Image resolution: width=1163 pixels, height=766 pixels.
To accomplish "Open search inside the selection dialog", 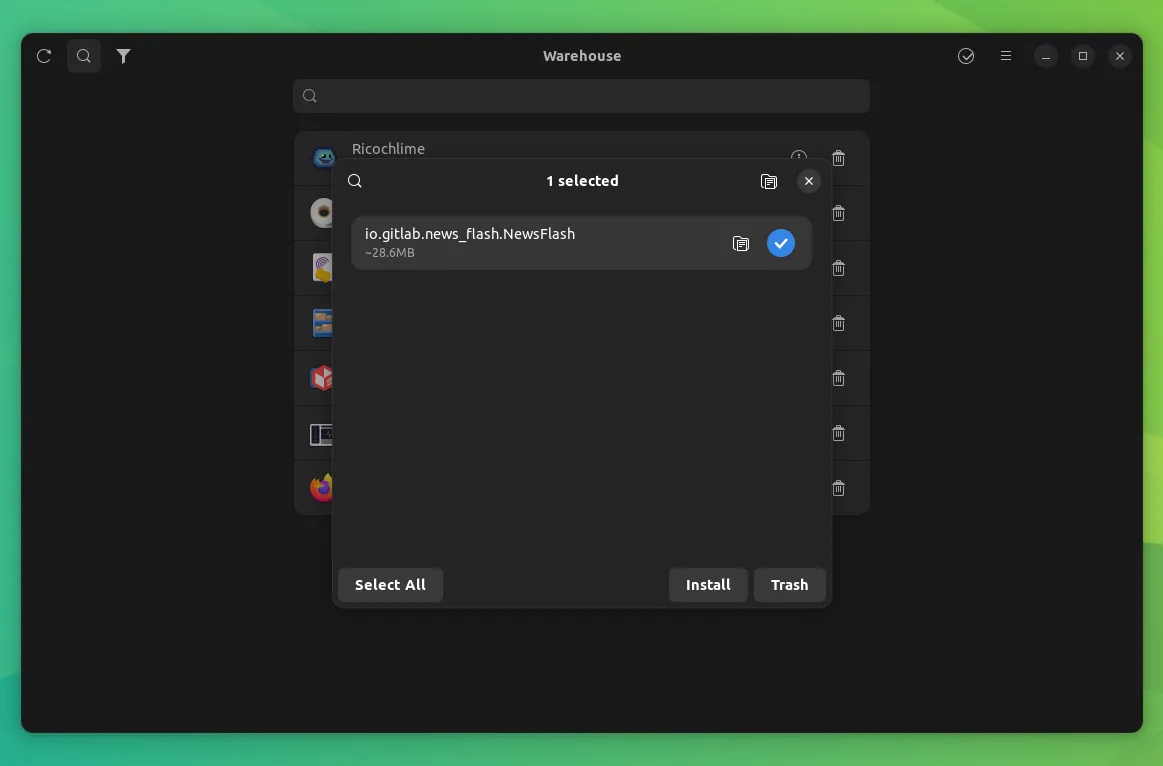I will click(355, 181).
